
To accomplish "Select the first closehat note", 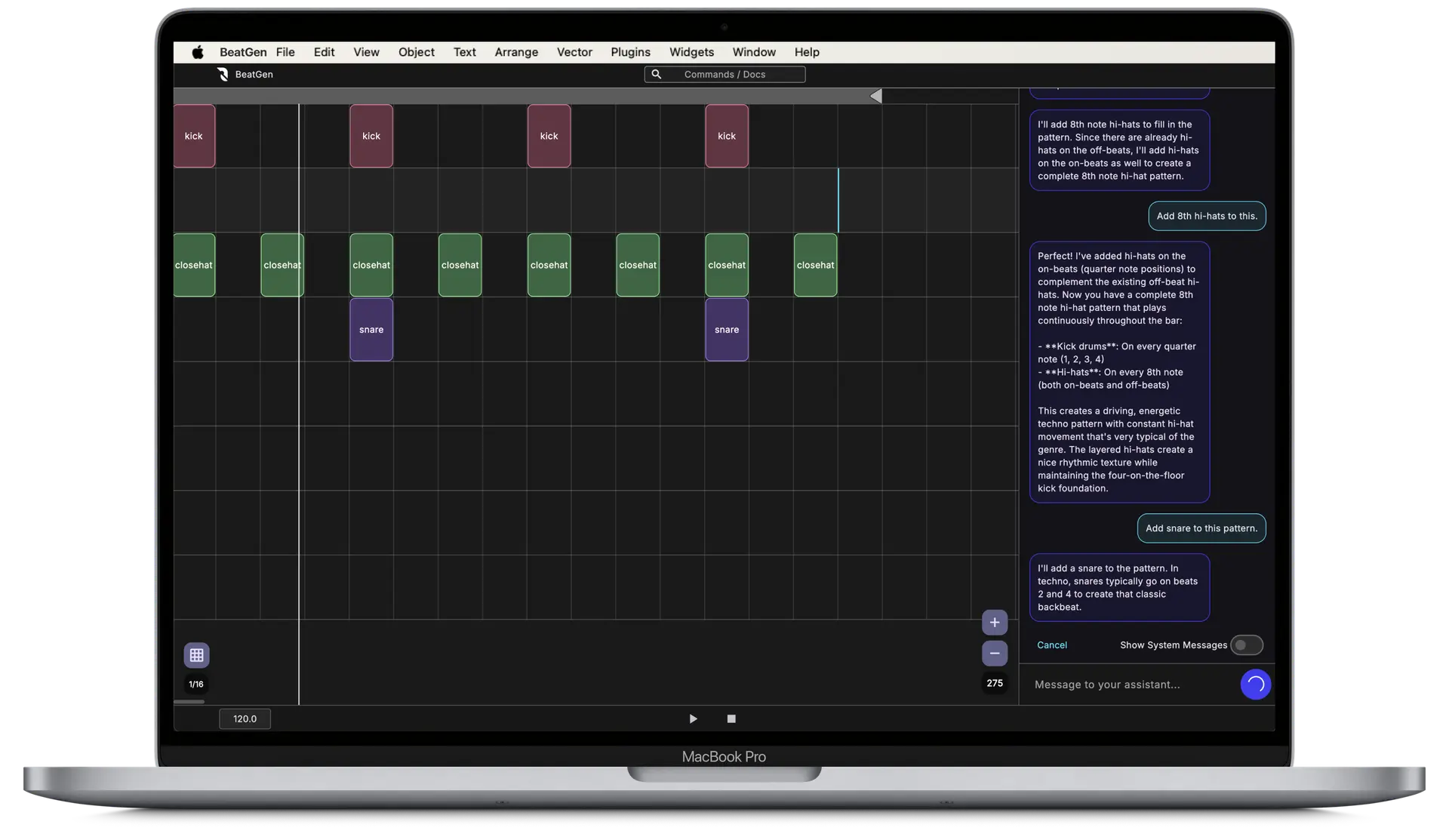I will pos(194,265).
